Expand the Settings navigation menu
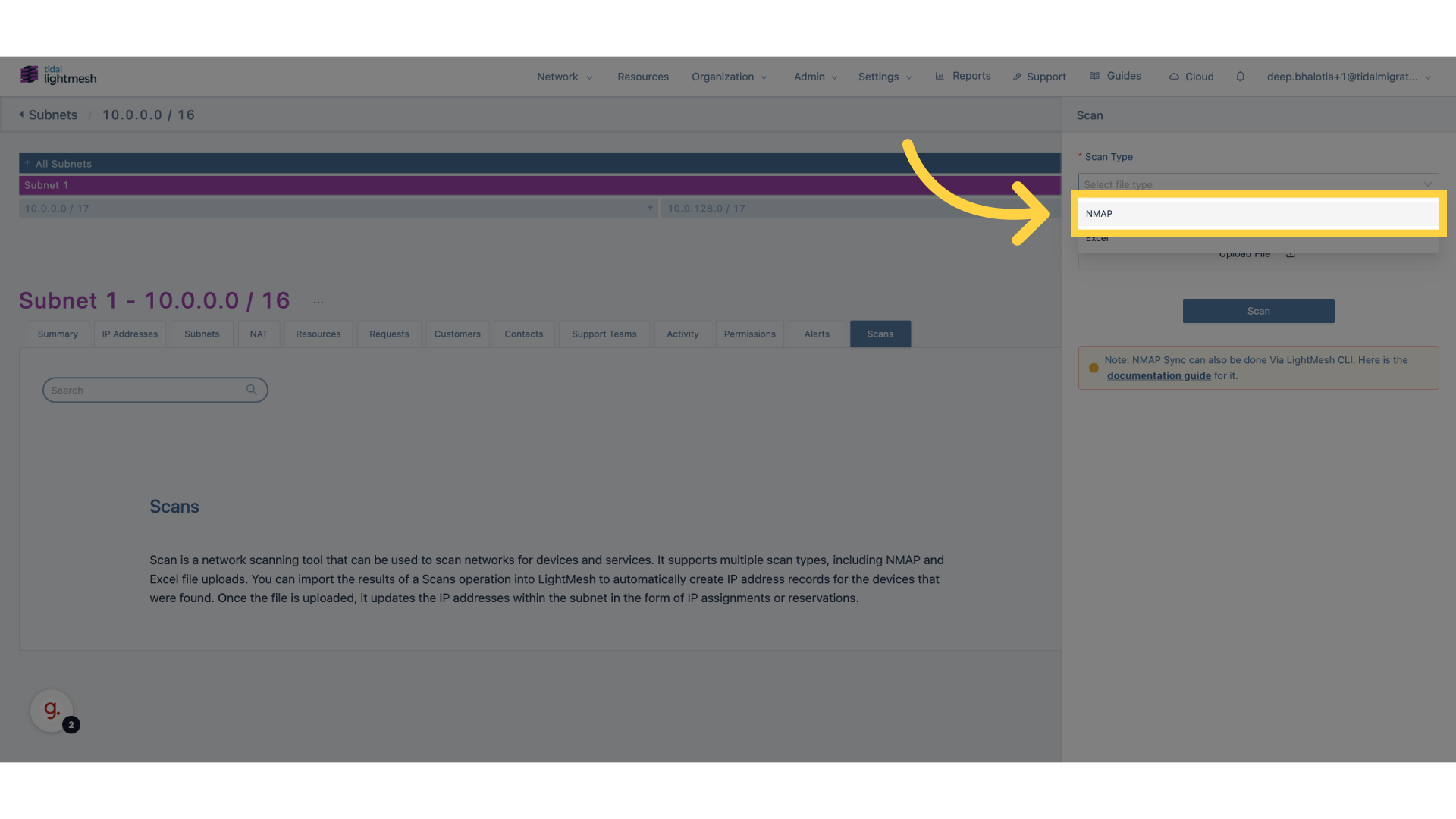 click(x=884, y=76)
